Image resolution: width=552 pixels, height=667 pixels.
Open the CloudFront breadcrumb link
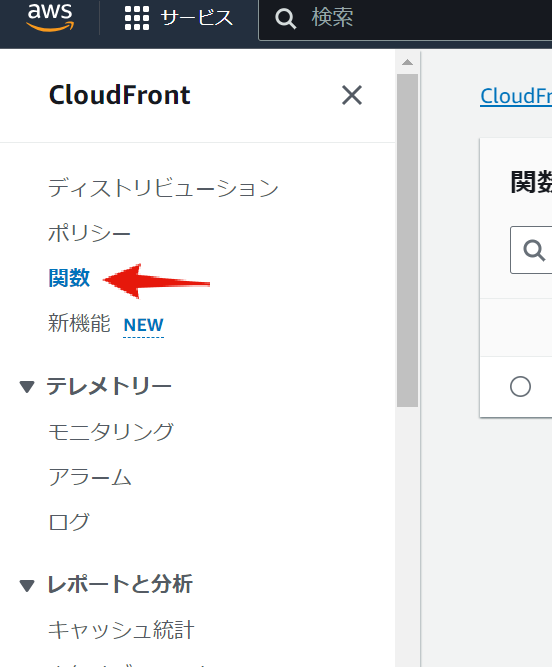pyautogui.click(x=516, y=96)
